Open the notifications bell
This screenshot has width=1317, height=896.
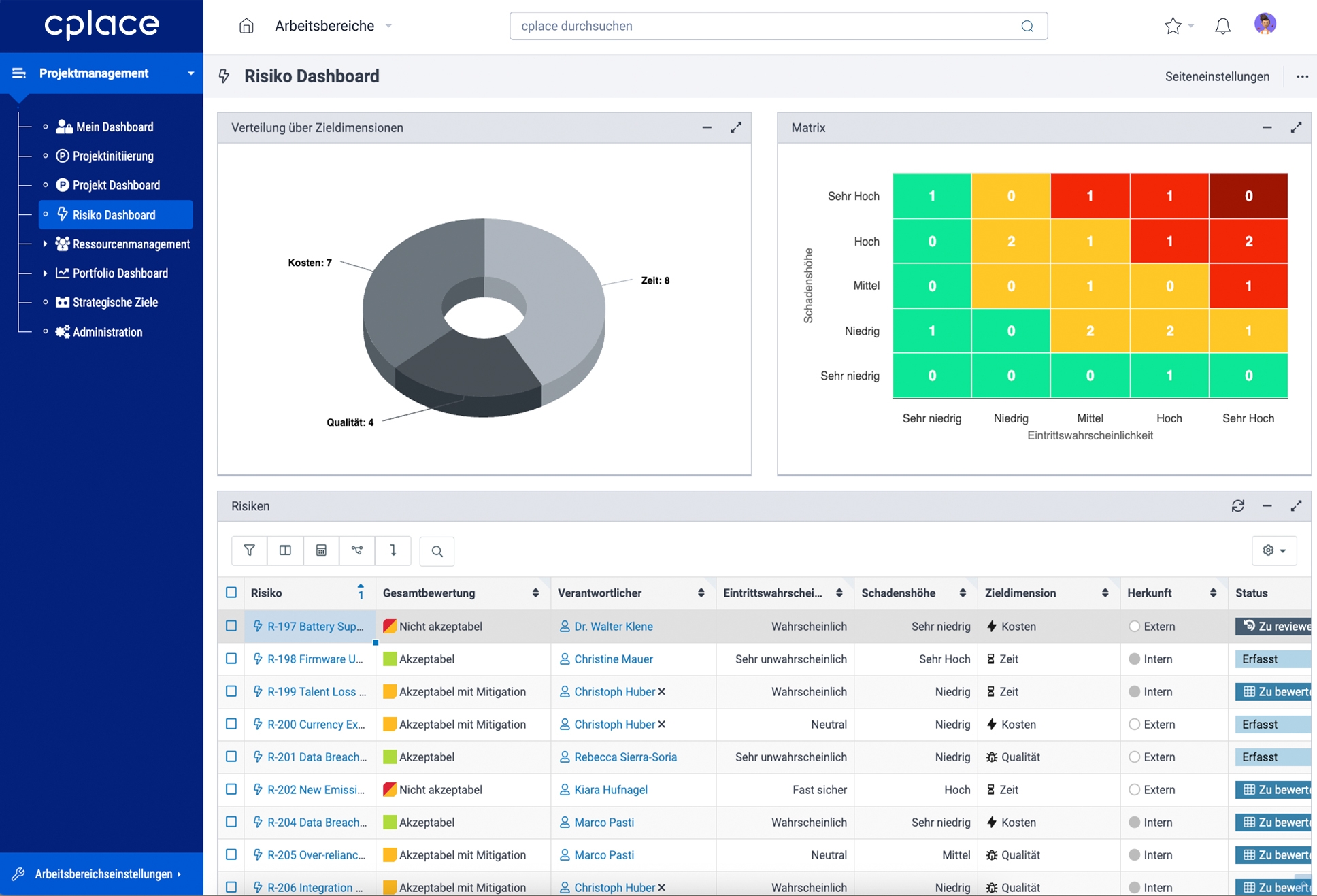click(x=1222, y=27)
